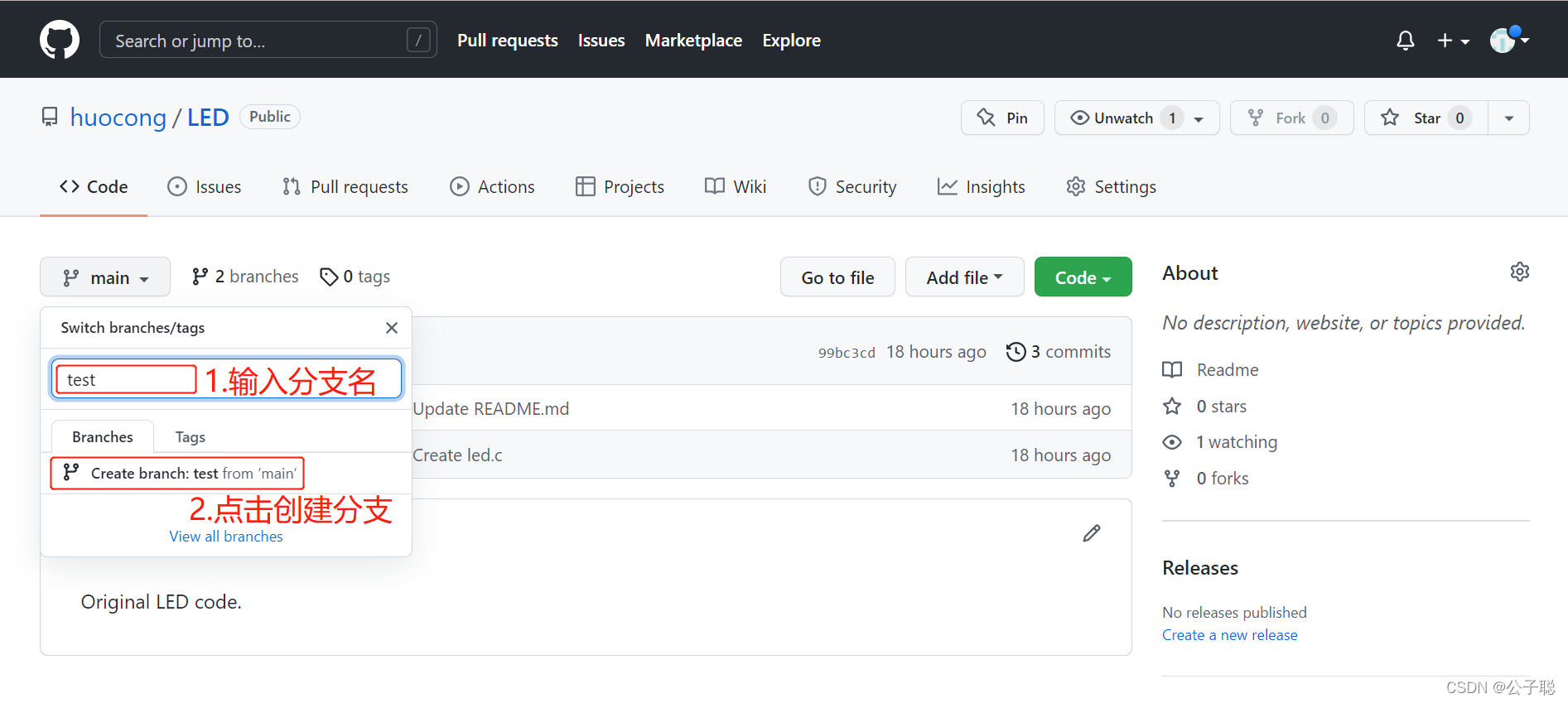
Task: Open the user avatar menu
Action: (x=1508, y=39)
